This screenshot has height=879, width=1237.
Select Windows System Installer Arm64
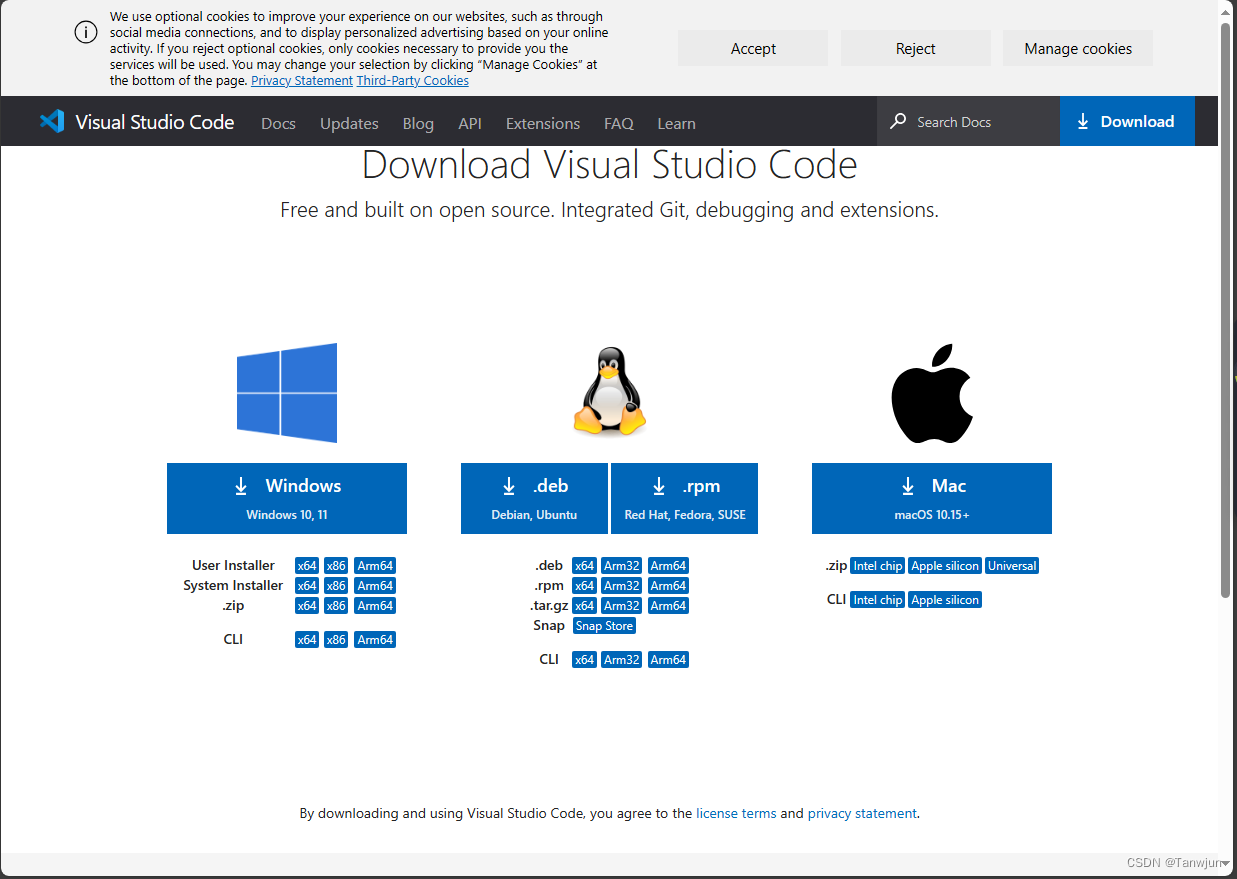(x=375, y=586)
